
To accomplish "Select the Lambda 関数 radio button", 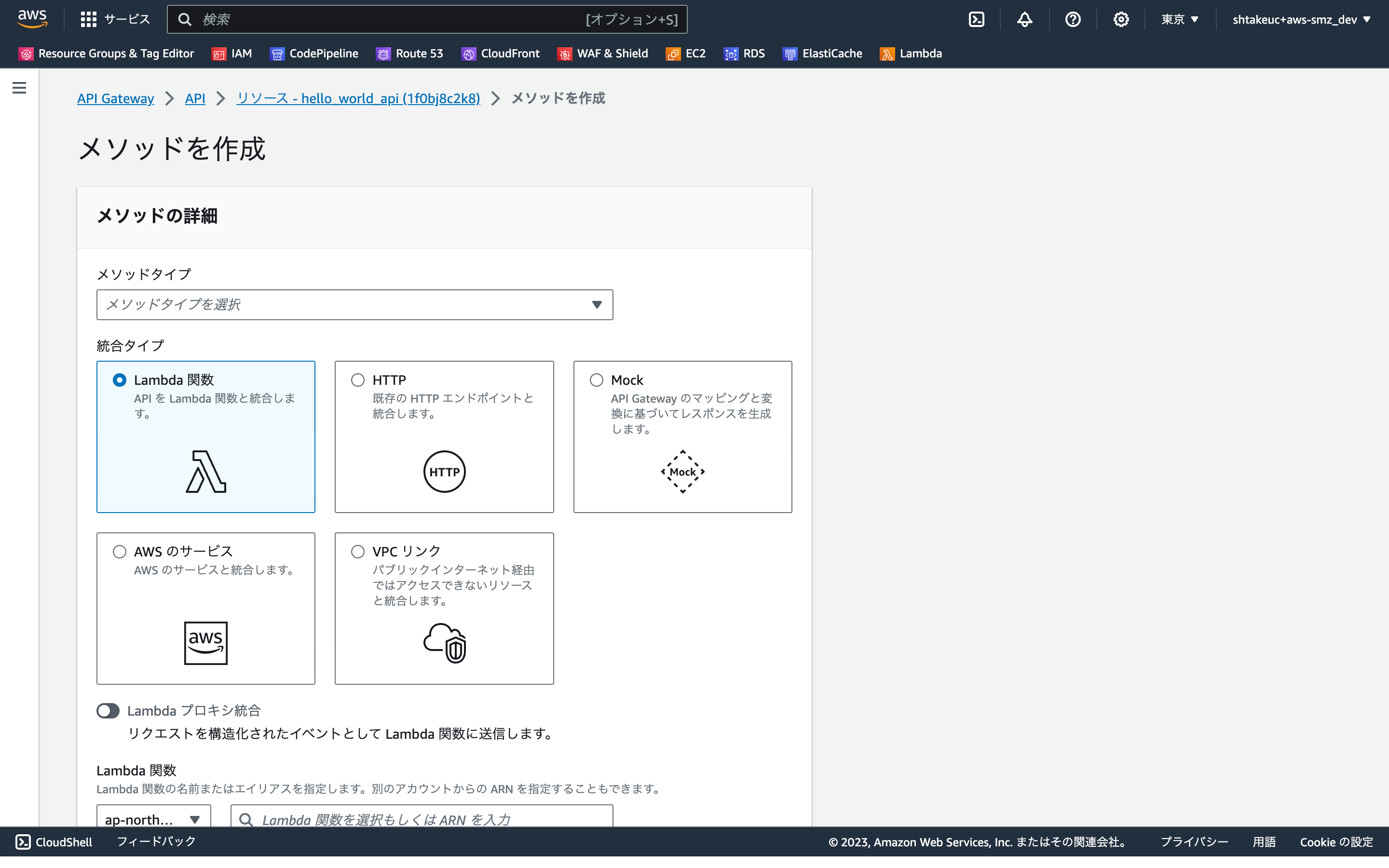I will coord(120,380).
